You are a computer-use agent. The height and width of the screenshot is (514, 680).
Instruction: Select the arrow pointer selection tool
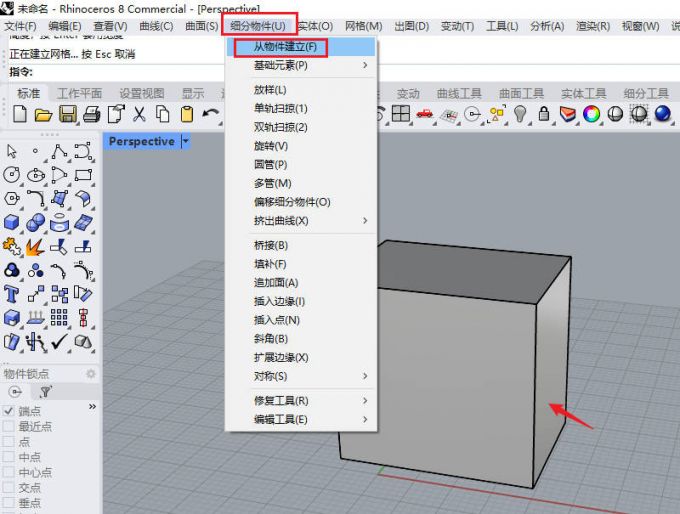[12, 151]
